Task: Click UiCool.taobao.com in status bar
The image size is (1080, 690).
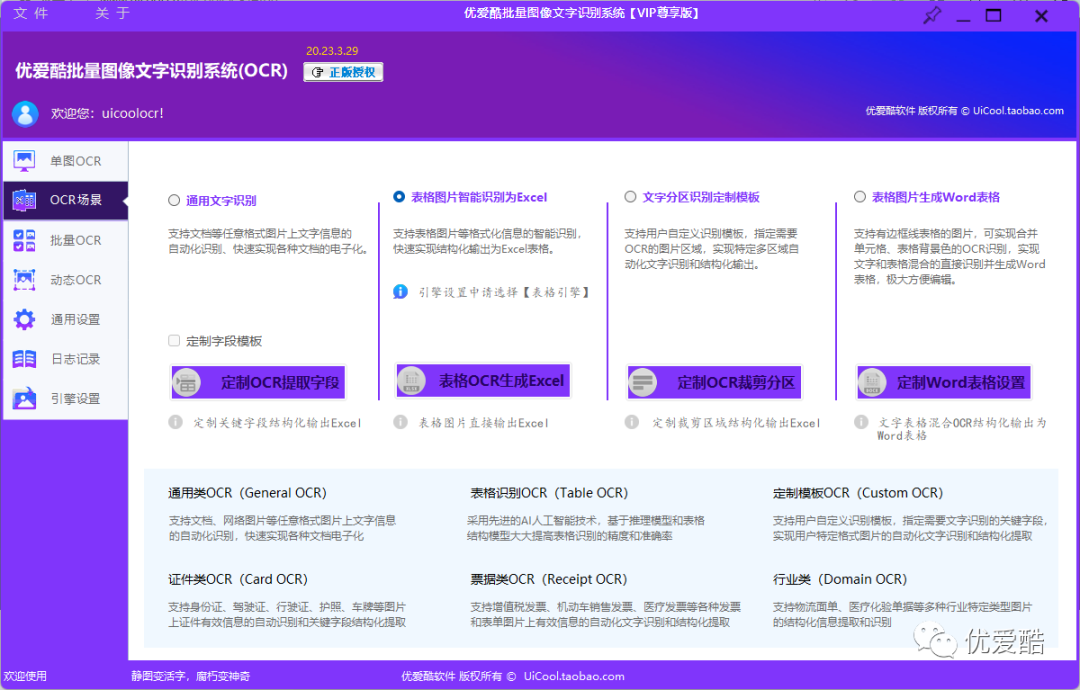Action: pyautogui.click(x=574, y=676)
